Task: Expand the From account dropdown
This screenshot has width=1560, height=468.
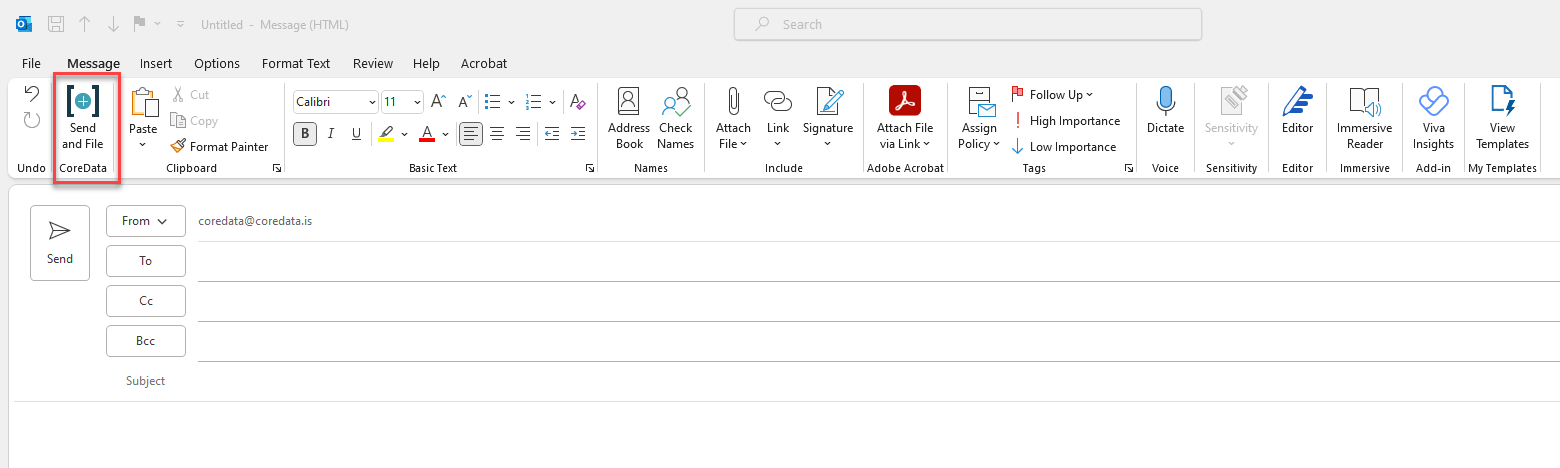Action: 145,221
